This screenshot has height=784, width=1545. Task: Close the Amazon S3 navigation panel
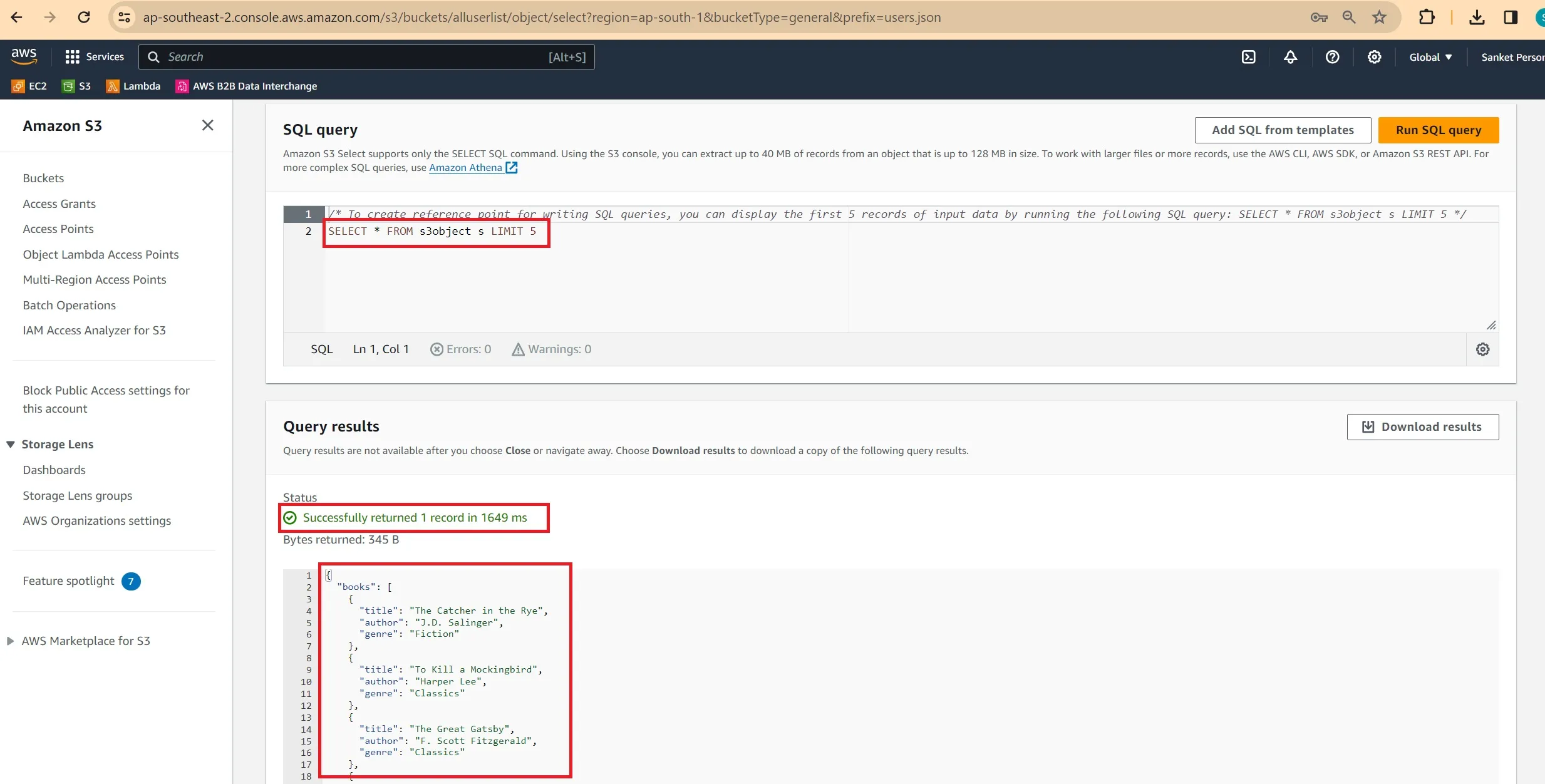[x=208, y=125]
